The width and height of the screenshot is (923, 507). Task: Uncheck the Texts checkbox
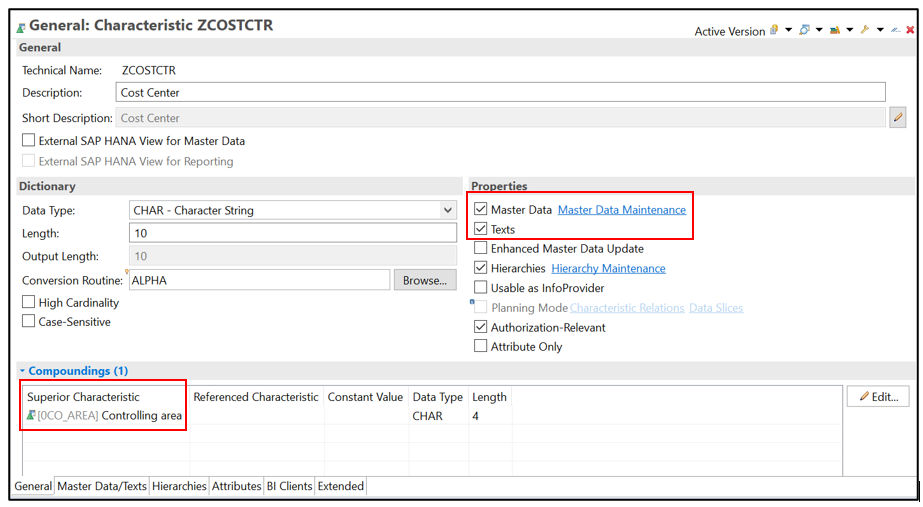pyautogui.click(x=480, y=228)
